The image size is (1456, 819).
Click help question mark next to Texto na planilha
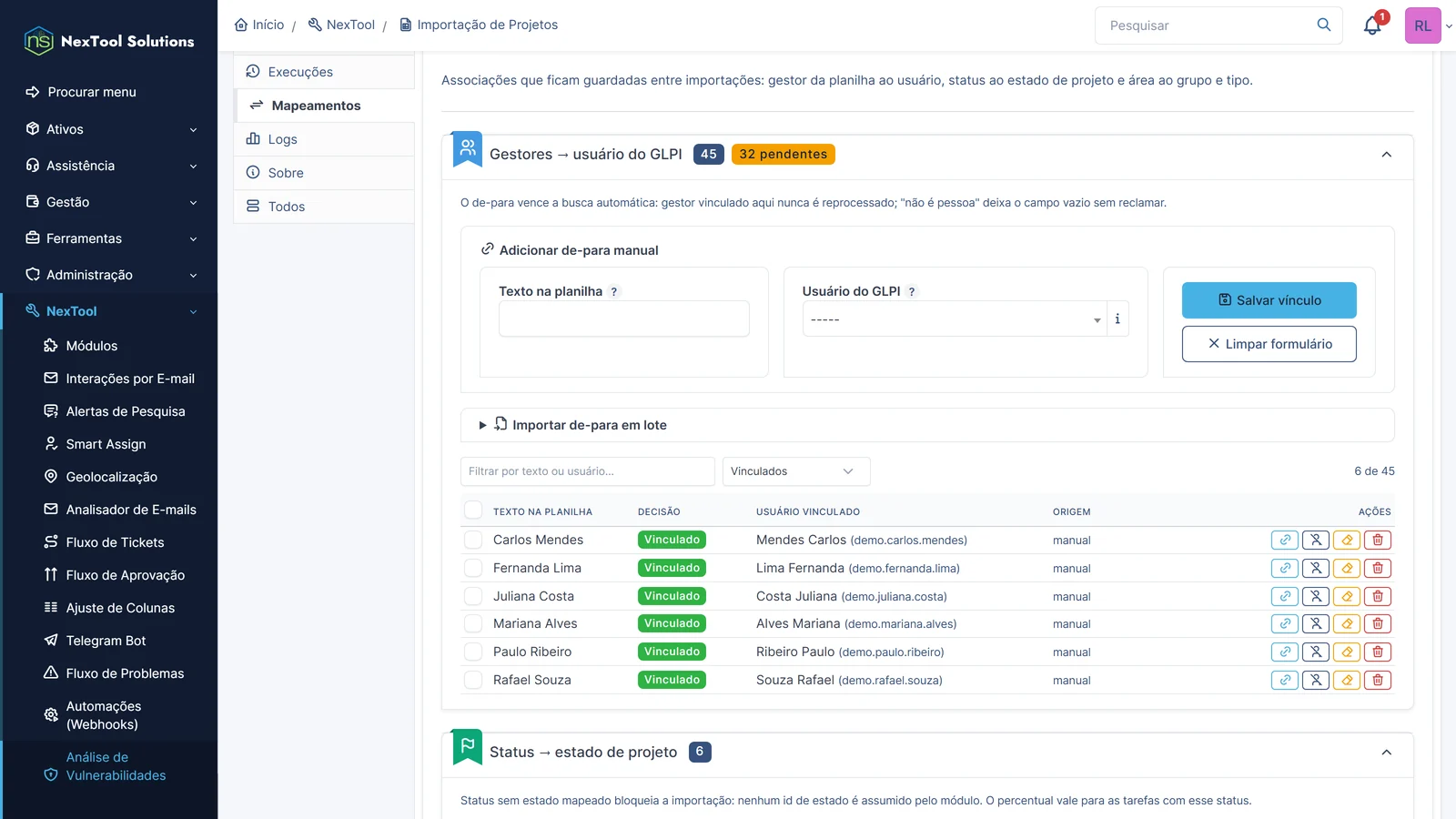(614, 291)
